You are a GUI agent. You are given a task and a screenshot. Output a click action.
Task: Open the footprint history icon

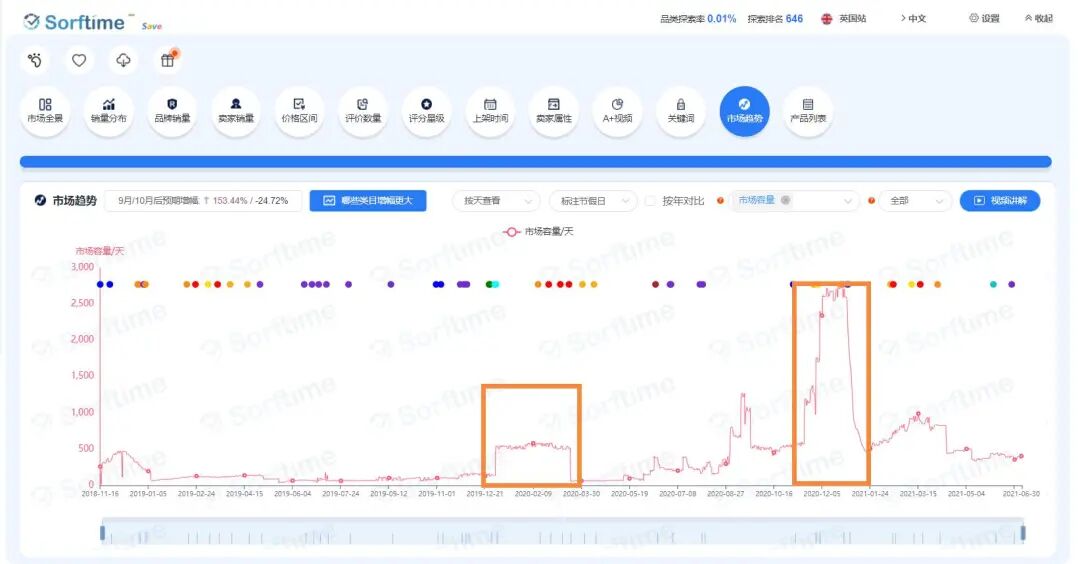coord(35,61)
